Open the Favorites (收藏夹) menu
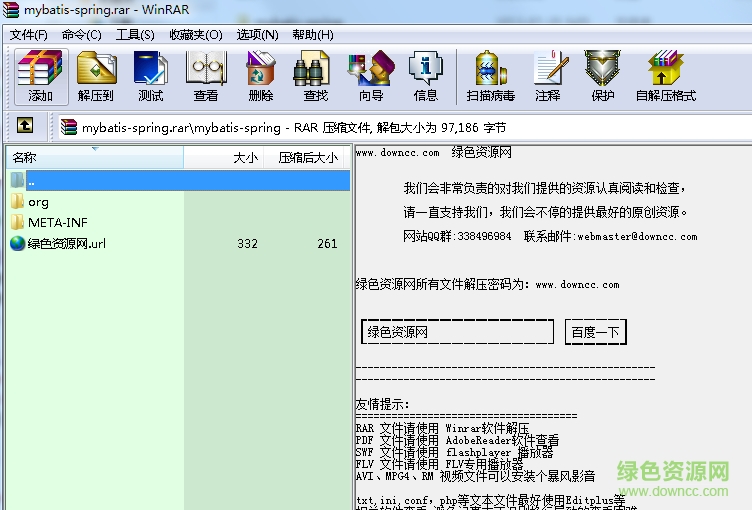The height and width of the screenshot is (510, 752). tap(196, 35)
